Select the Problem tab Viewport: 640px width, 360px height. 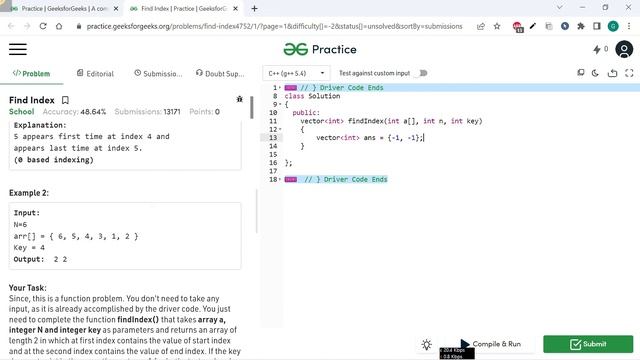(x=31, y=73)
